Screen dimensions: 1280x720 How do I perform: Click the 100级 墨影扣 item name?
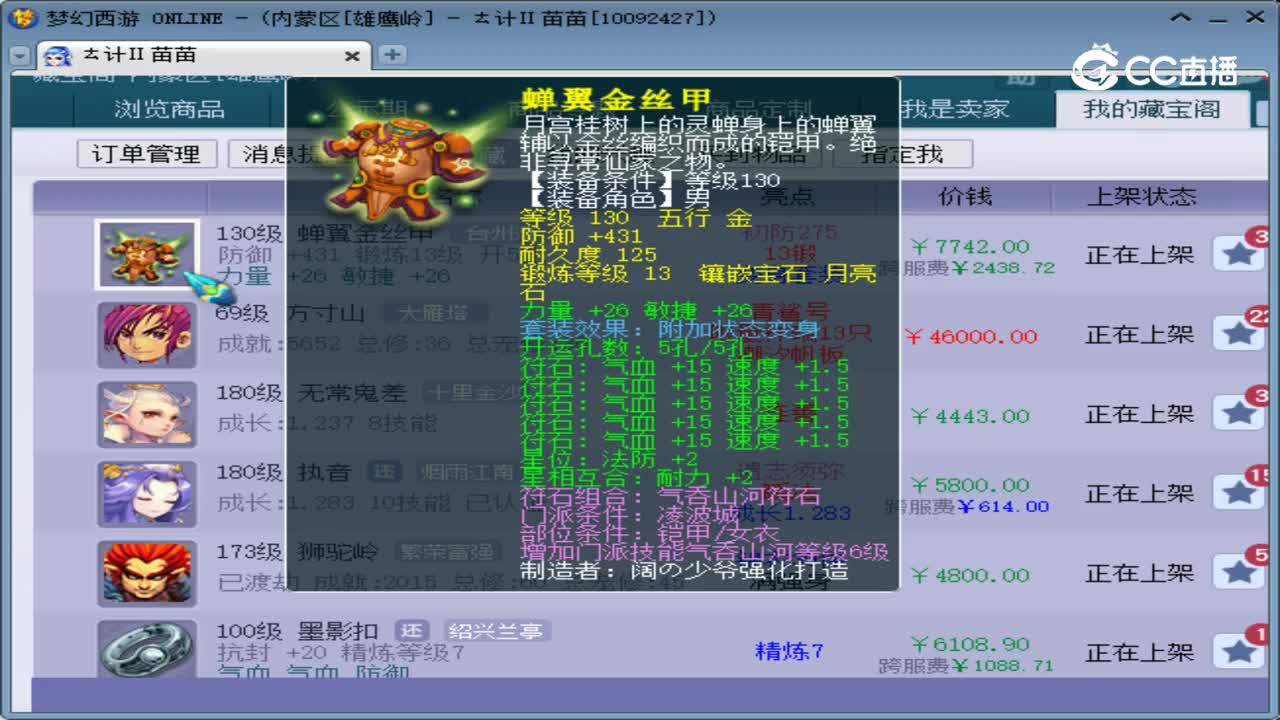tap(298, 631)
